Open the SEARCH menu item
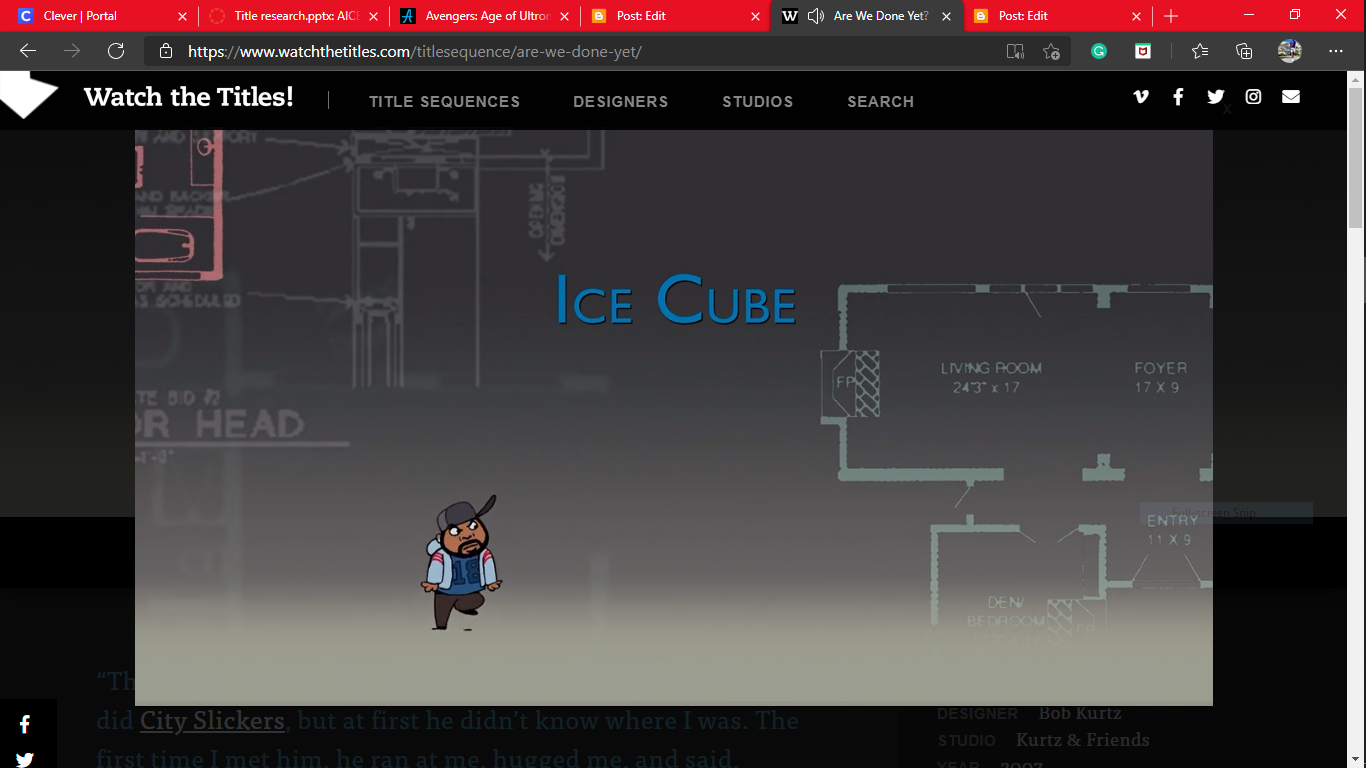The width and height of the screenshot is (1366, 768). pyautogui.click(x=880, y=101)
